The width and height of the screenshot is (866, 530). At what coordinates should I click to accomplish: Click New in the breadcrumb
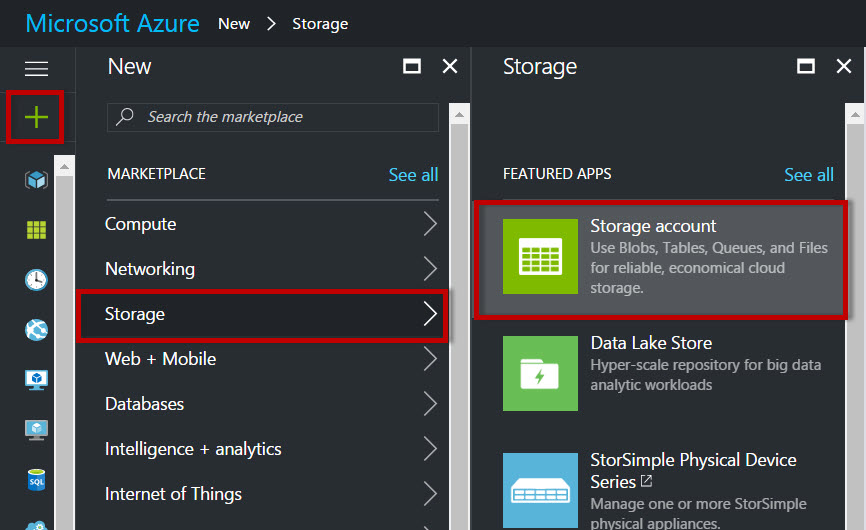click(x=234, y=24)
